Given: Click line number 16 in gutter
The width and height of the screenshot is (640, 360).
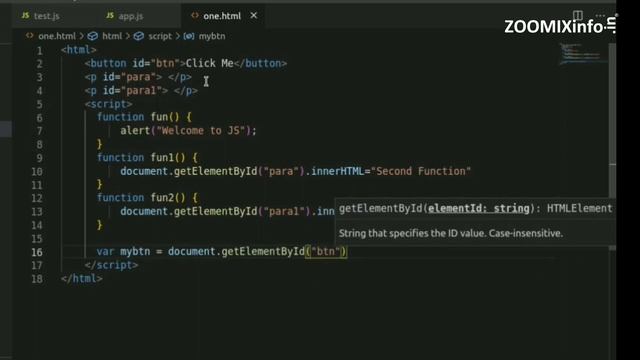Looking at the screenshot, I should point(37,252).
